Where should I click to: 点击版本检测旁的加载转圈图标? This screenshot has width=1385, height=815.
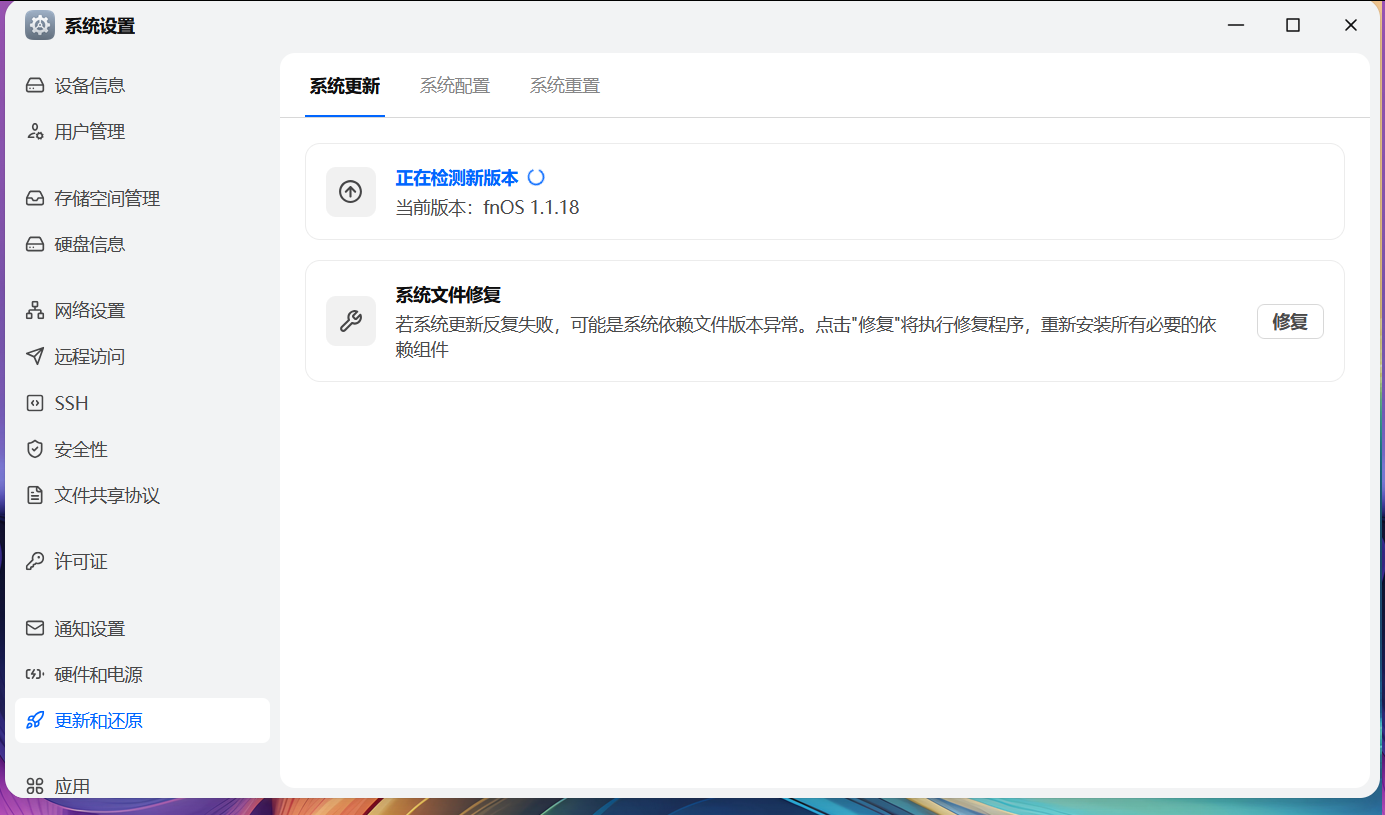point(536,176)
